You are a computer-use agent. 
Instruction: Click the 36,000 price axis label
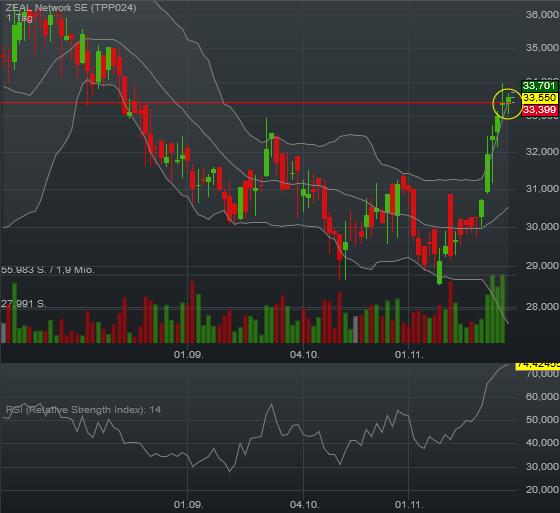tap(542, 14)
